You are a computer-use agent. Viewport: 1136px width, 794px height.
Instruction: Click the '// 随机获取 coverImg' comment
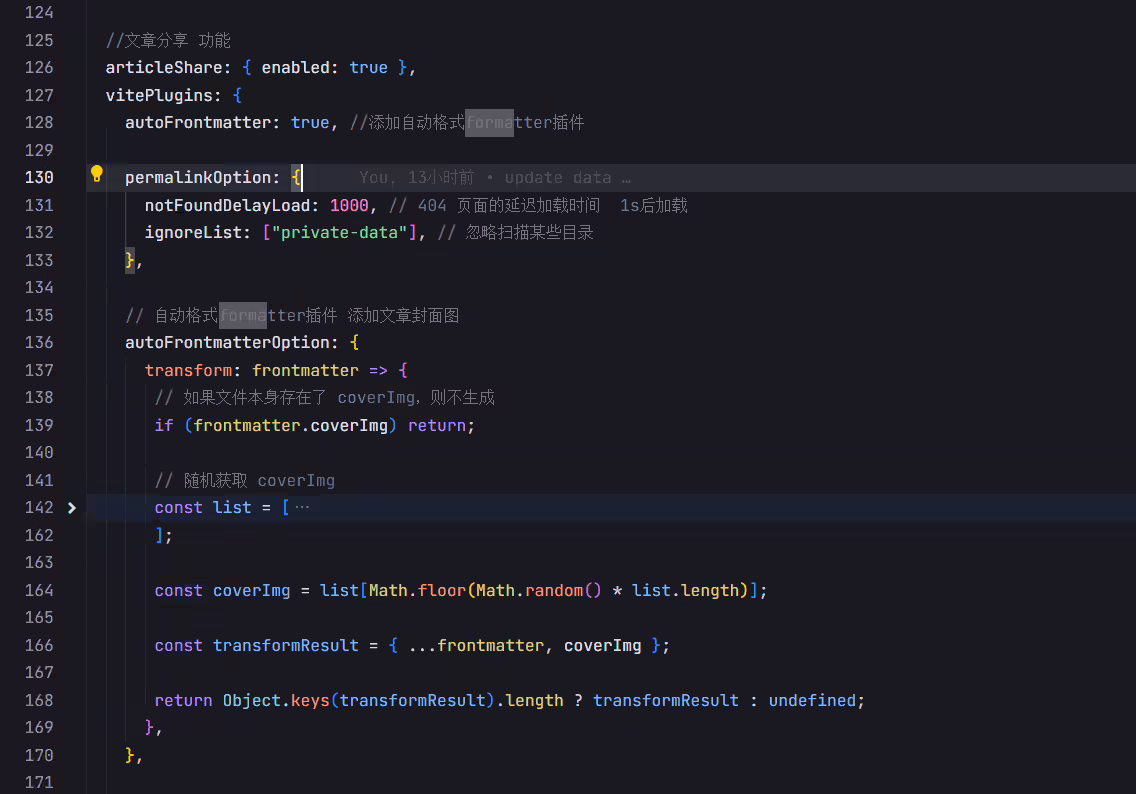click(x=245, y=480)
